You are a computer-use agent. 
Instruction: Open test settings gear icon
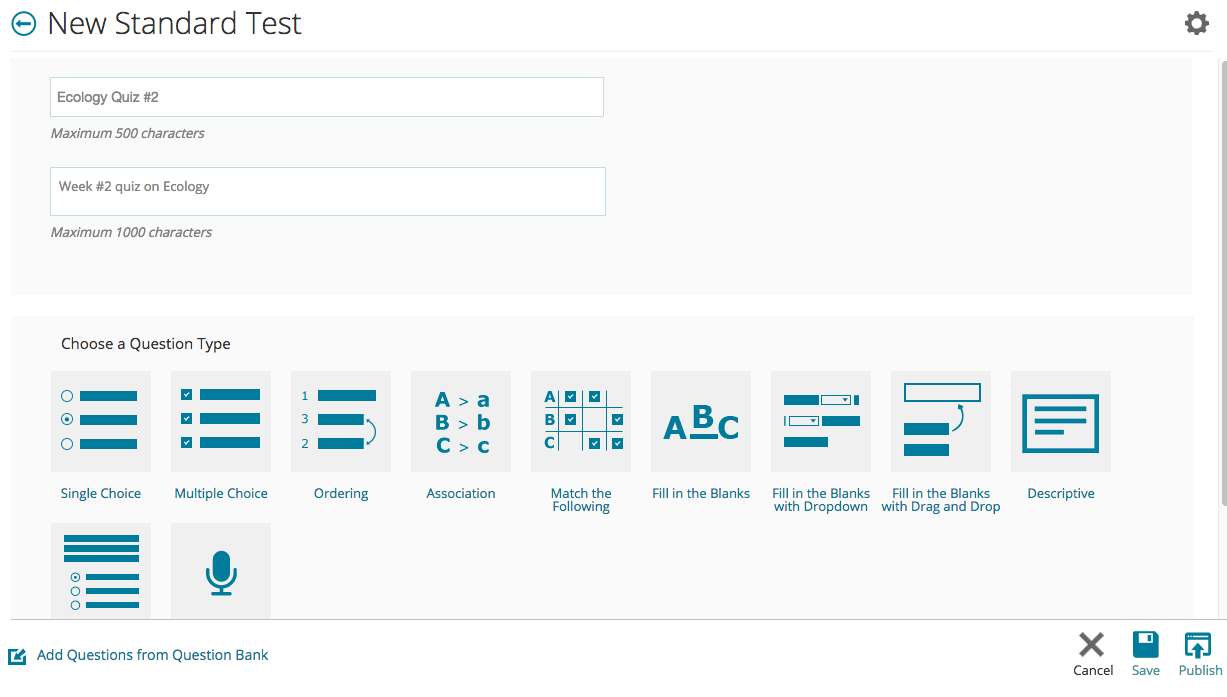(1196, 24)
